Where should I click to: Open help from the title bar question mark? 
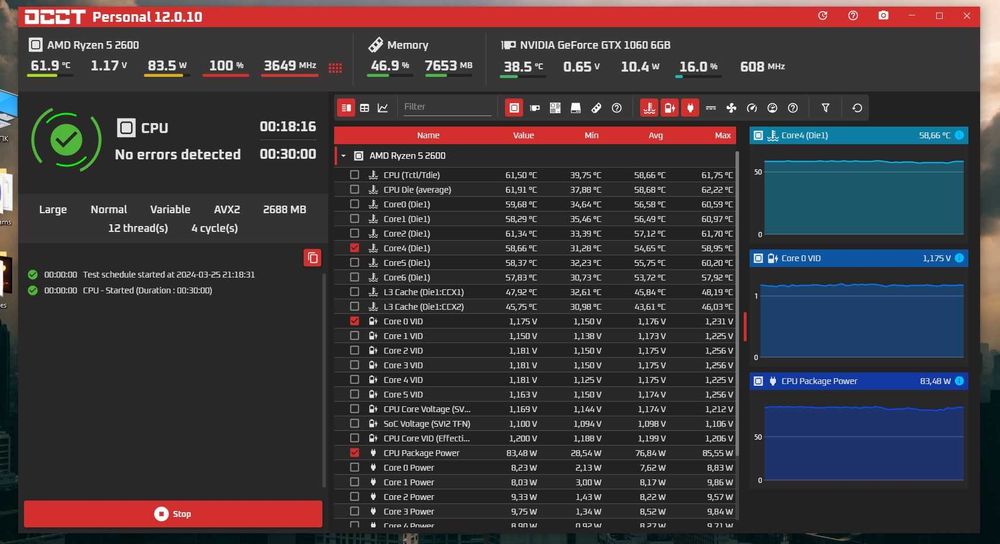[853, 15]
